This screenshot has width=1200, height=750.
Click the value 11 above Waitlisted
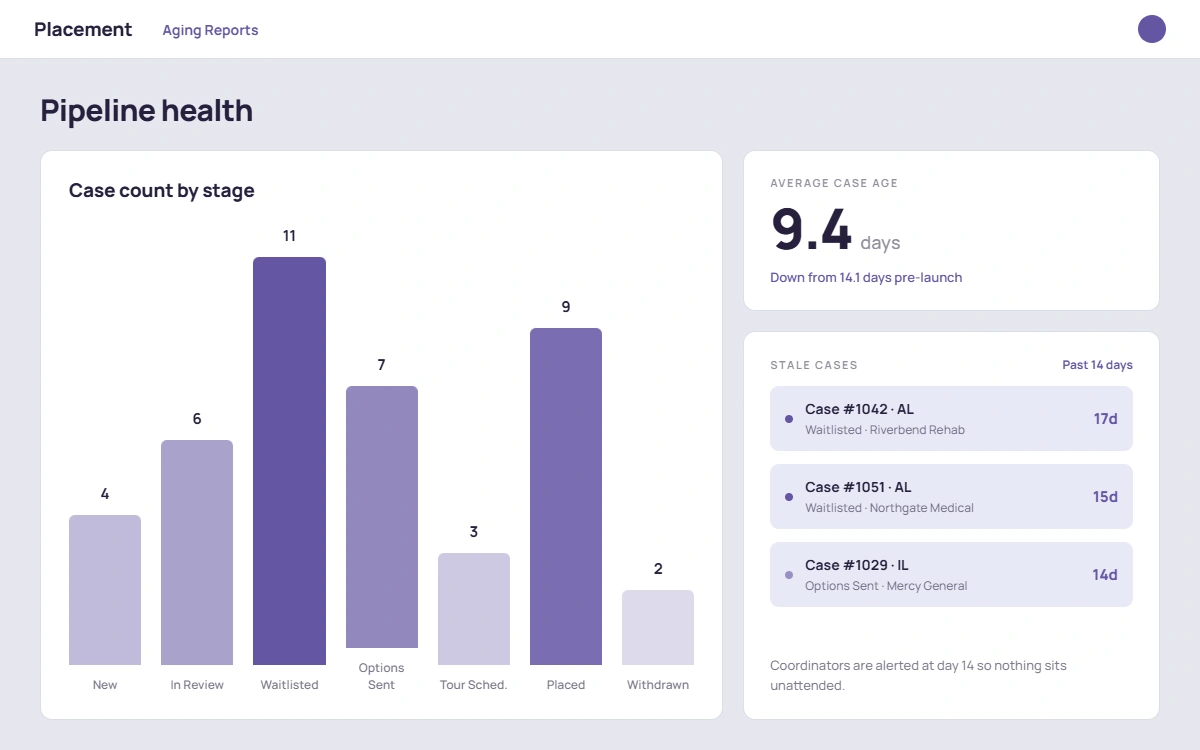click(x=289, y=236)
